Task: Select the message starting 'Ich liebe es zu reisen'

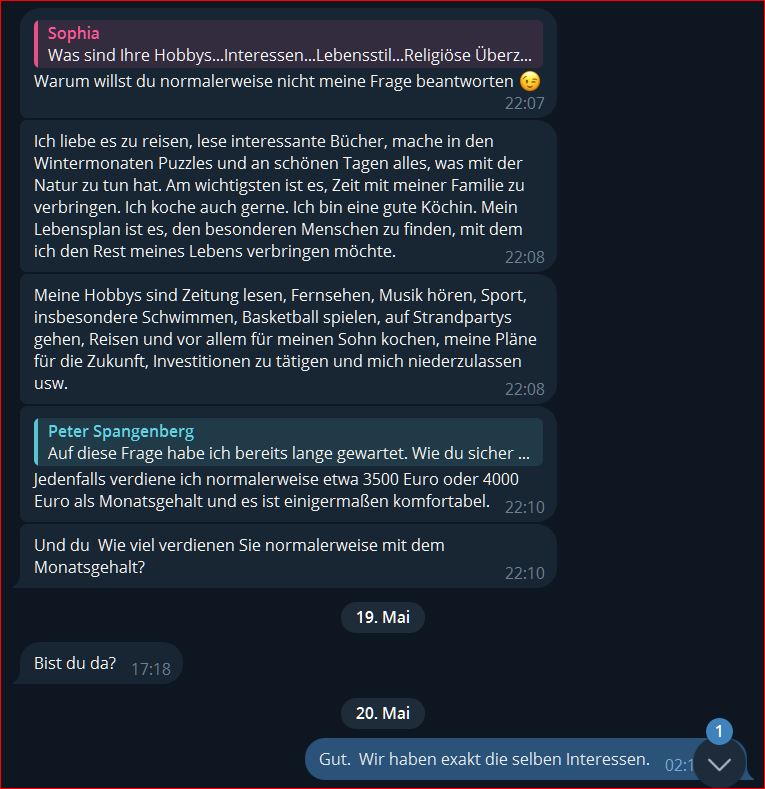Action: click(288, 196)
